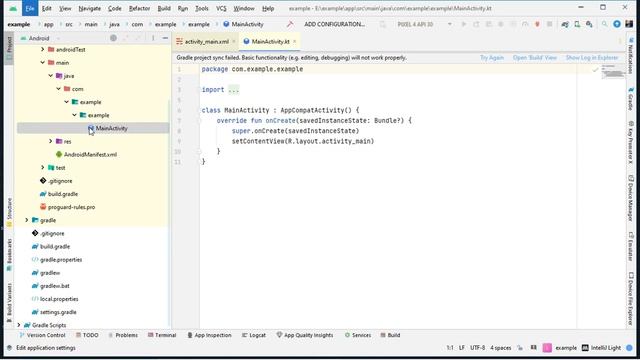Click the build hammer icon in toolbar

coord(290,24)
